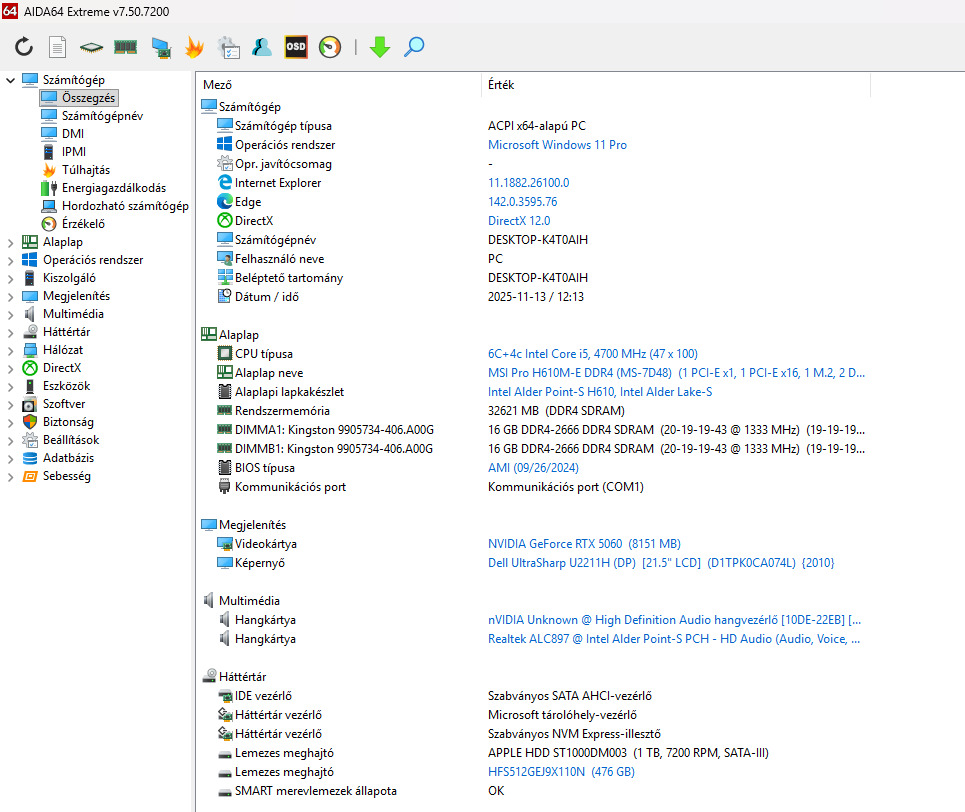Open Dell UltraSharp U2211H monitor link
965x812 pixels.
(x=661, y=563)
